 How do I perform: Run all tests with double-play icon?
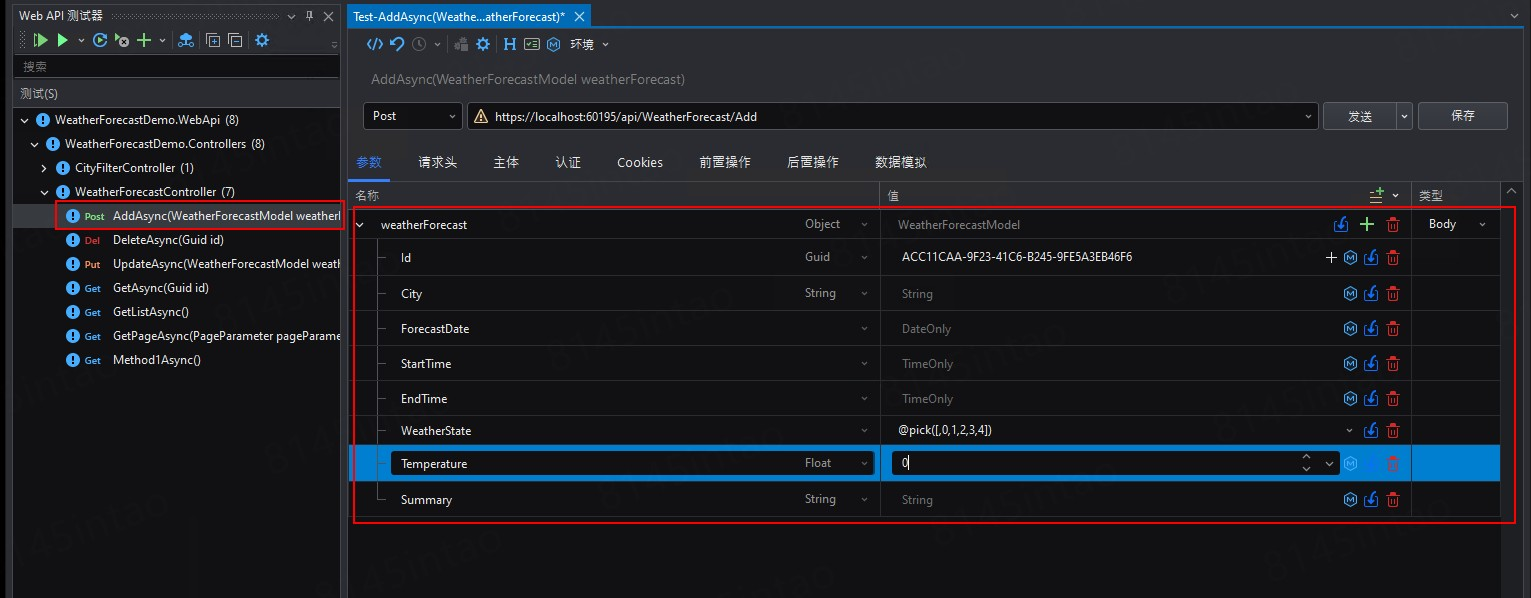40,40
